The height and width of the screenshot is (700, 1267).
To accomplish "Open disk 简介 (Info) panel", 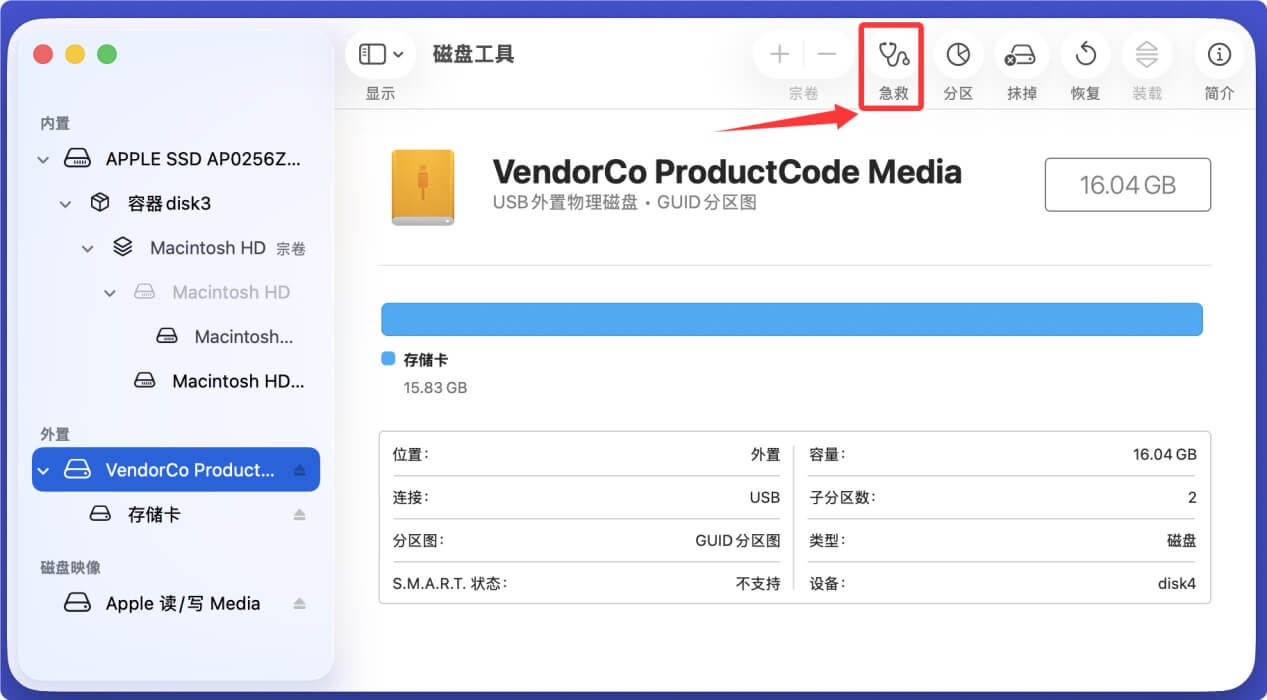I will click(1218, 55).
